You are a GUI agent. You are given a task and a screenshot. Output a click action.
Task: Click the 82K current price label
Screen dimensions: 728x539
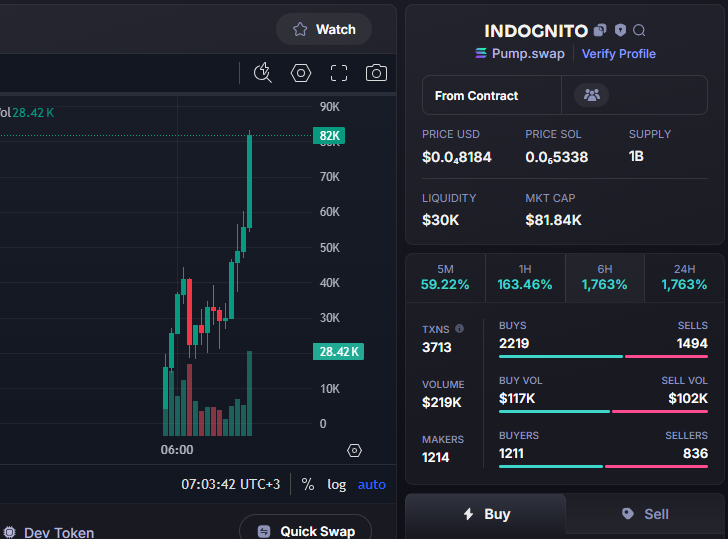pos(329,136)
